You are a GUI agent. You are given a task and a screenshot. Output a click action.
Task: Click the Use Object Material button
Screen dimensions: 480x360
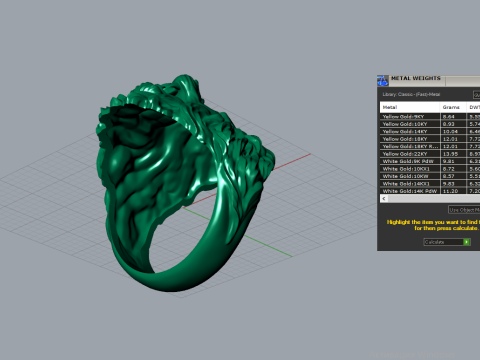click(x=464, y=210)
